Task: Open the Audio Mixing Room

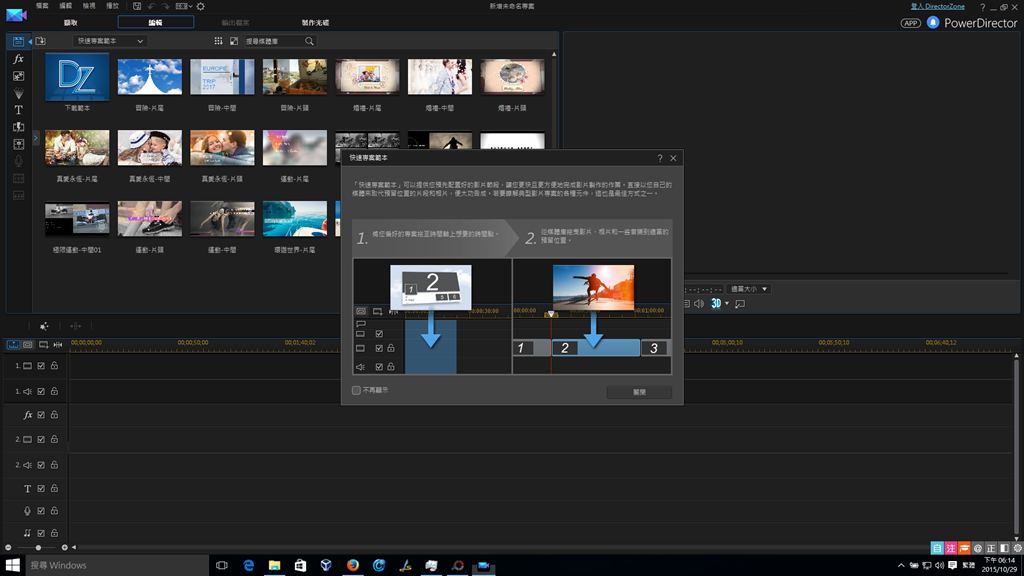Action: (x=18, y=144)
